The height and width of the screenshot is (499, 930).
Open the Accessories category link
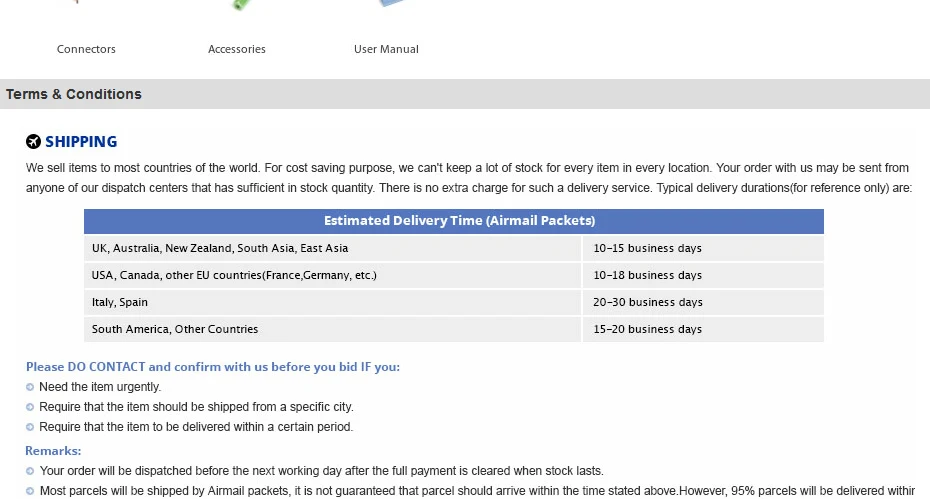pos(237,49)
